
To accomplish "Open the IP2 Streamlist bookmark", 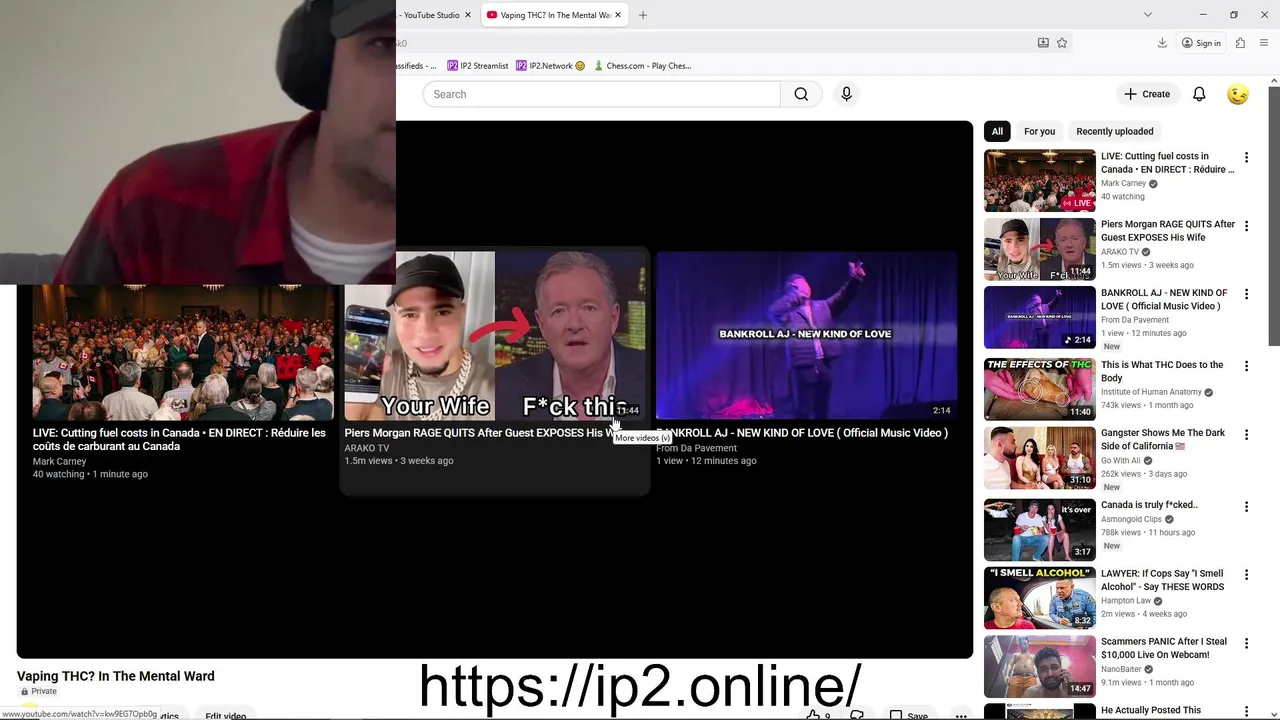I will [x=478, y=66].
